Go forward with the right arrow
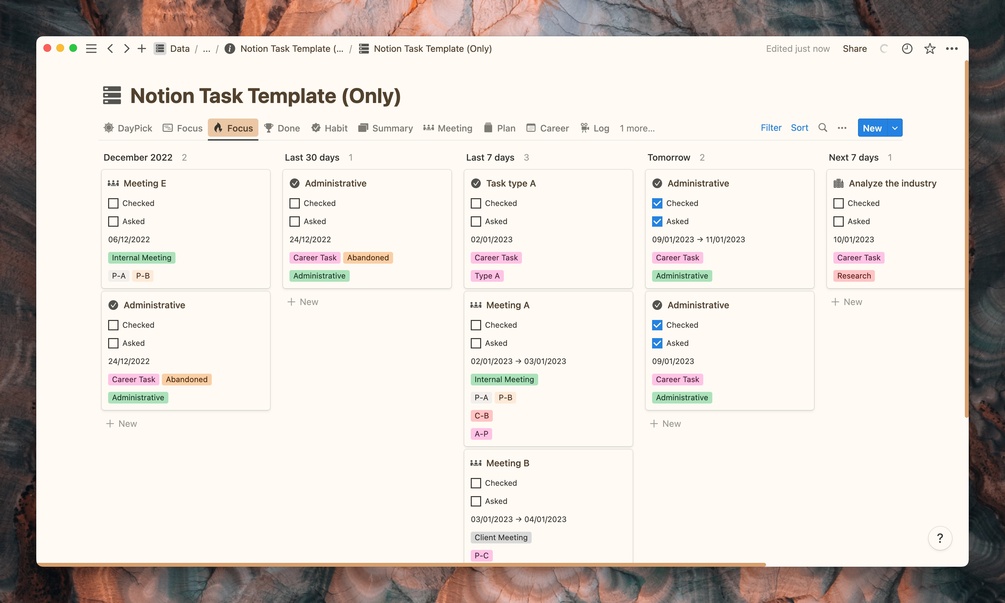1005x603 pixels. 126,49
